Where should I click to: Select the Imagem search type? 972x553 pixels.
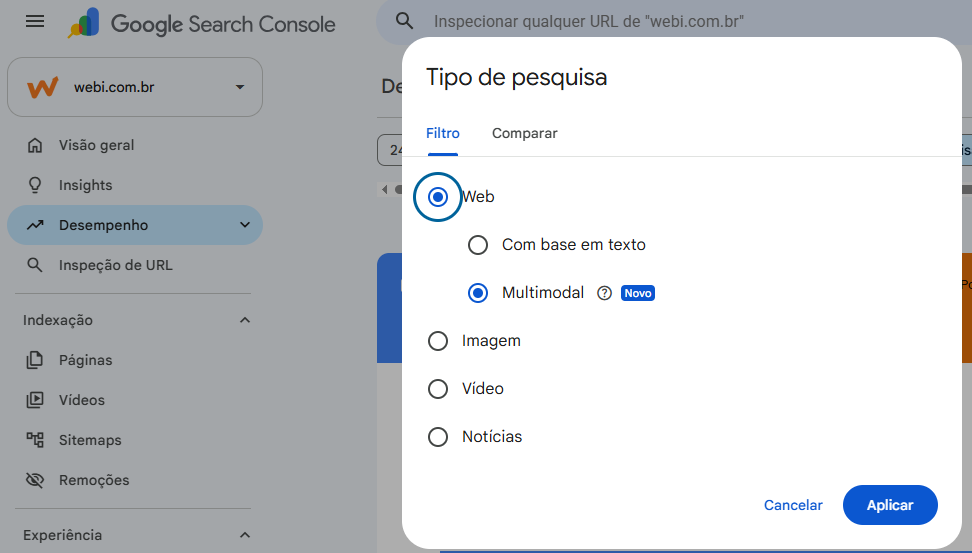point(438,341)
